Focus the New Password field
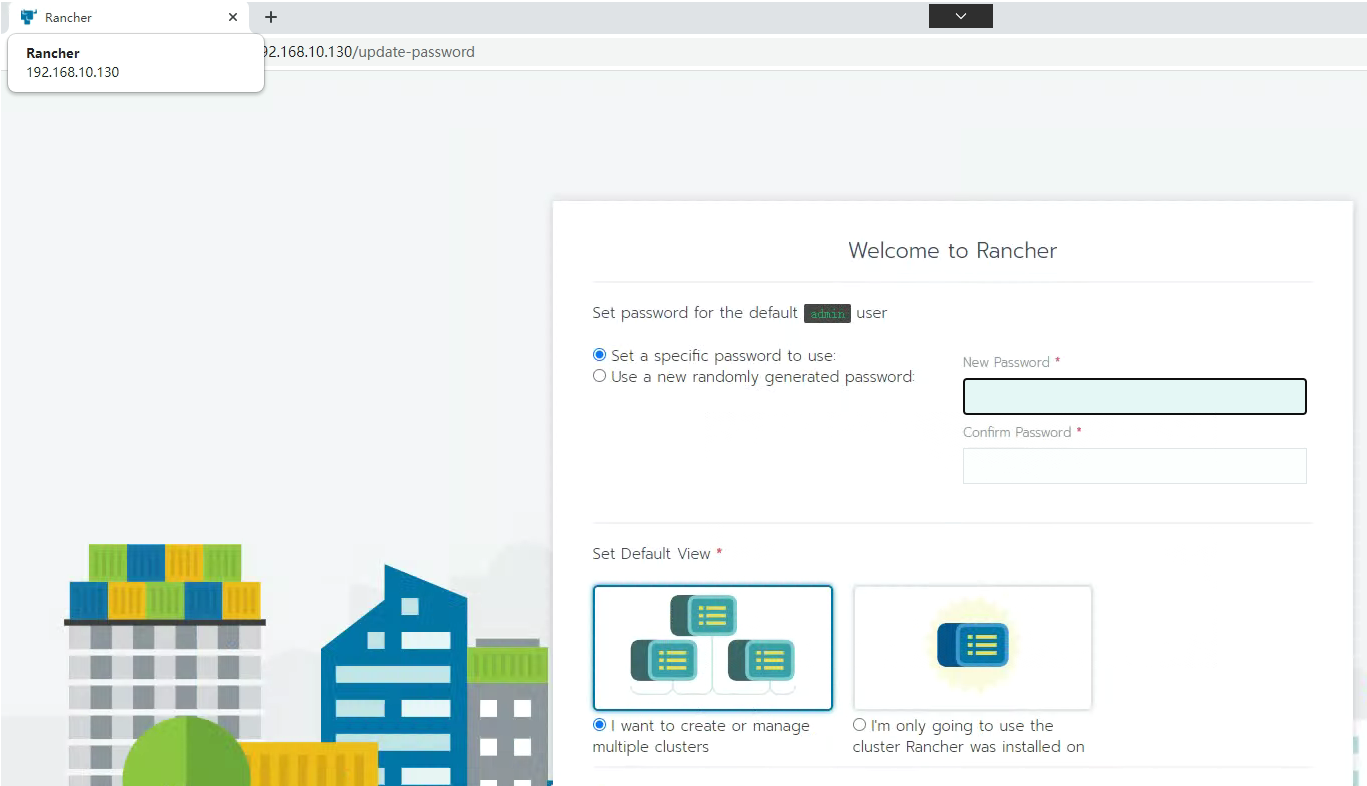 1134,396
